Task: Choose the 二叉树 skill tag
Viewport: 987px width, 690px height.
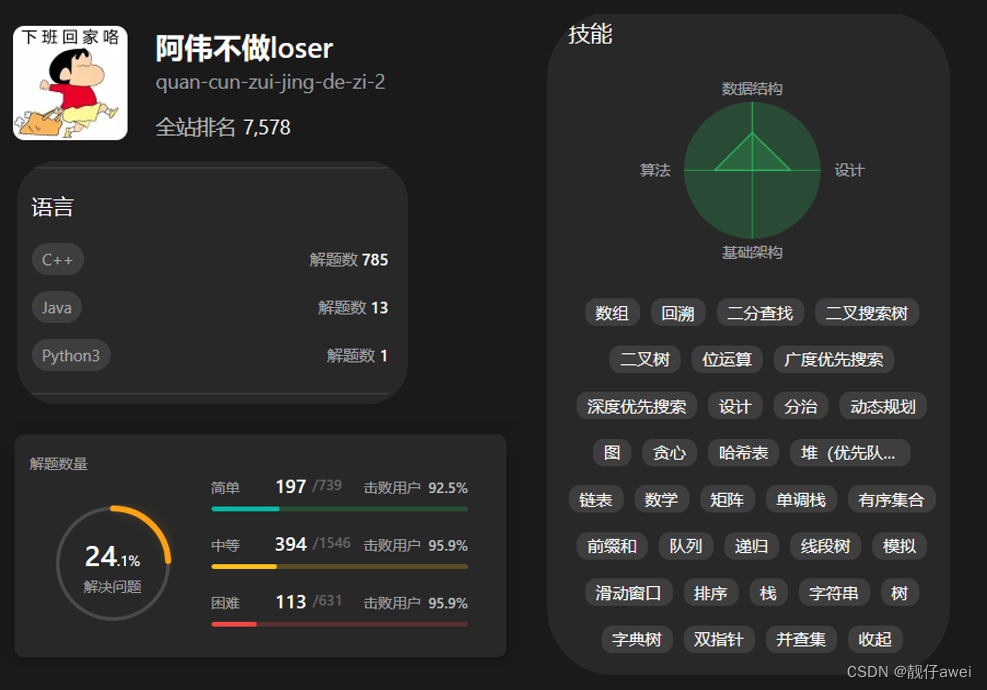Action: tap(645, 359)
